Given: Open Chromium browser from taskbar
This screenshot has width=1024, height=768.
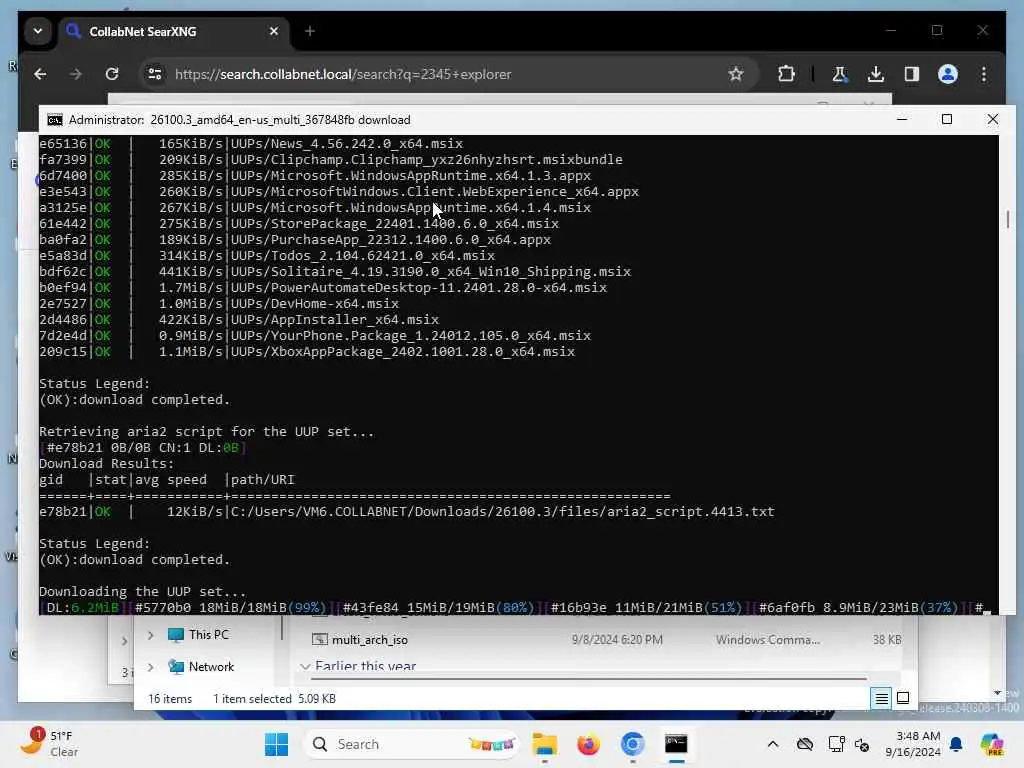Looking at the screenshot, I should (x=632, y=744).
